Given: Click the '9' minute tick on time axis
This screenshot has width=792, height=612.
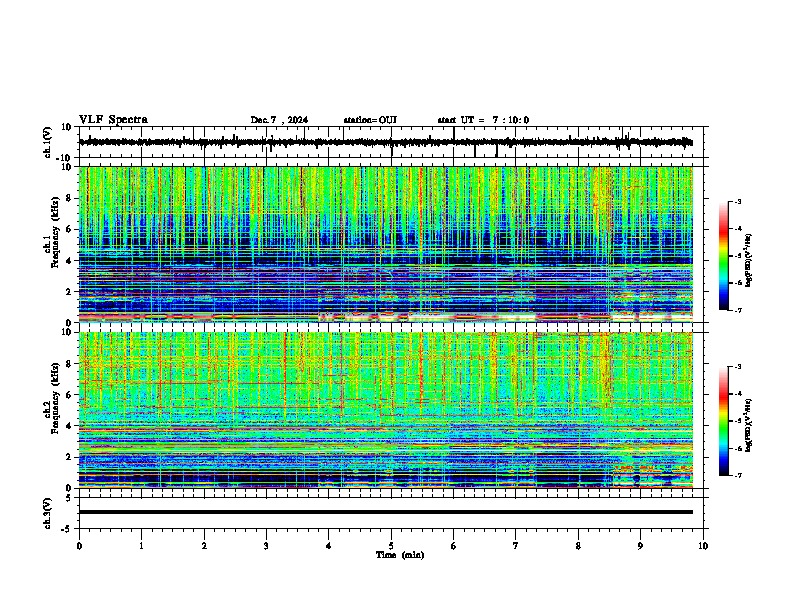Looking at the screenshot, I should (x=640, y=546).
